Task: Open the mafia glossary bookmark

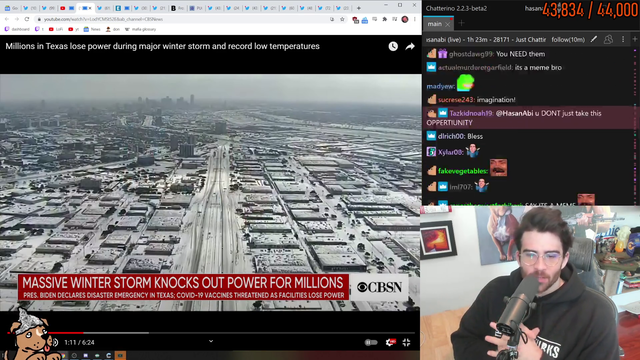Action: pos(140,29)
